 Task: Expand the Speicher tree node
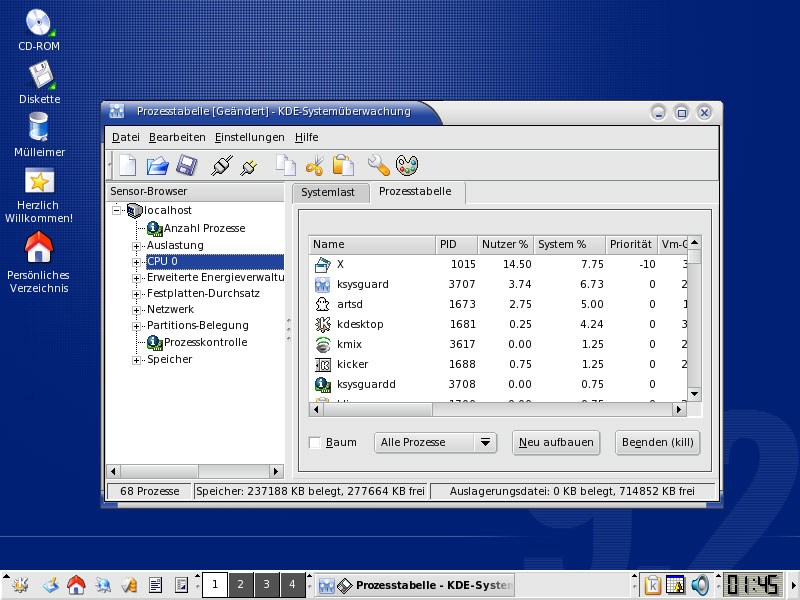tap(137, 360)
